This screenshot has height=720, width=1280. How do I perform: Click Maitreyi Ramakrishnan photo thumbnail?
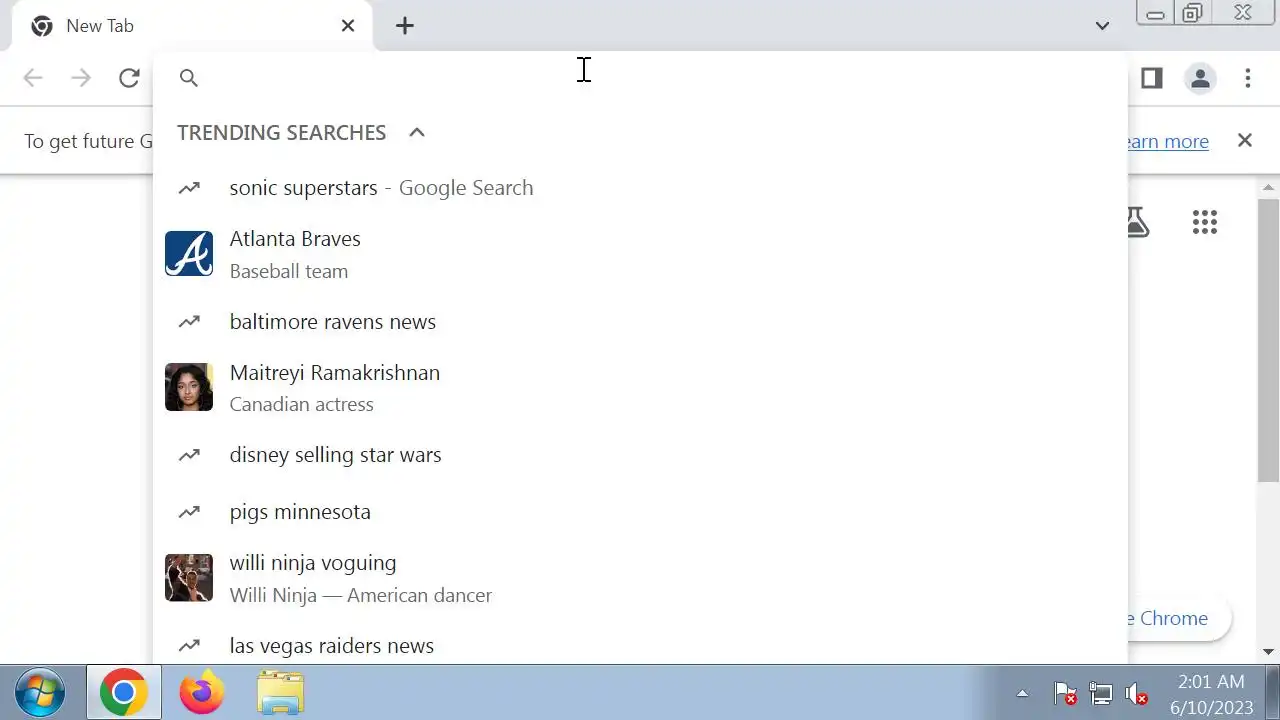(189, 387)
